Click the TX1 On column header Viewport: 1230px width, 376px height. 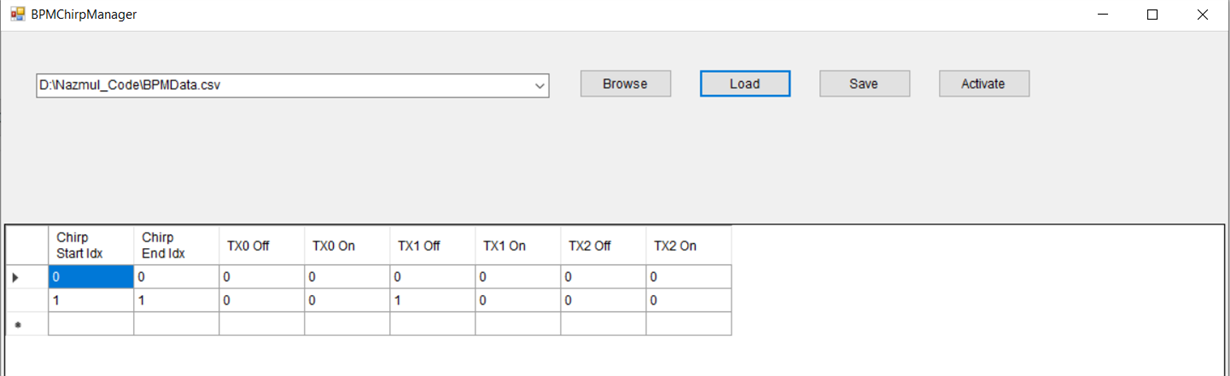coord(518,246)
